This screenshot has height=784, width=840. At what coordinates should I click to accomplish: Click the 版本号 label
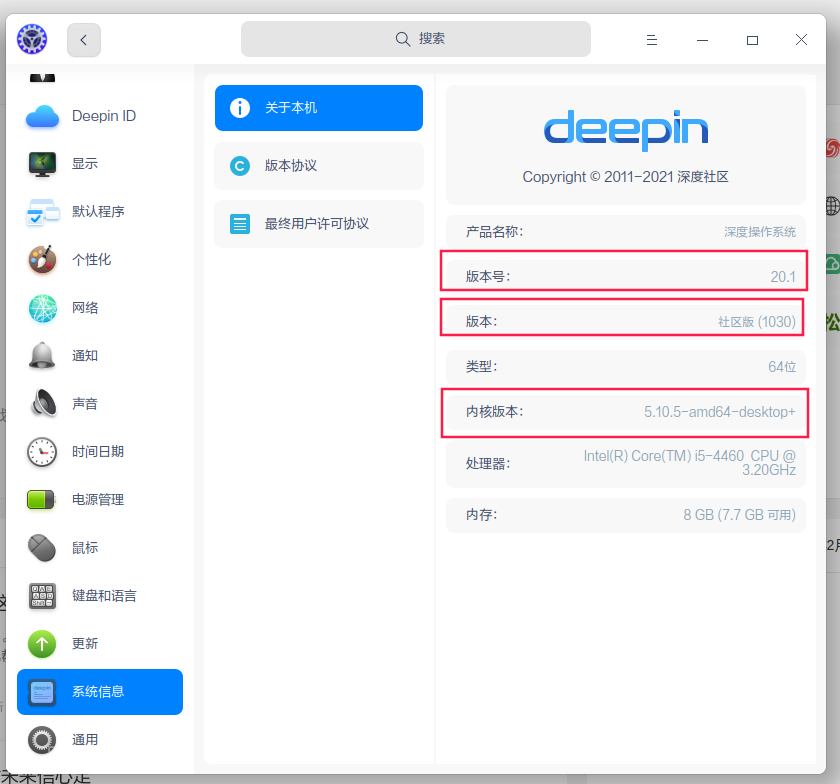click(488, 277)
